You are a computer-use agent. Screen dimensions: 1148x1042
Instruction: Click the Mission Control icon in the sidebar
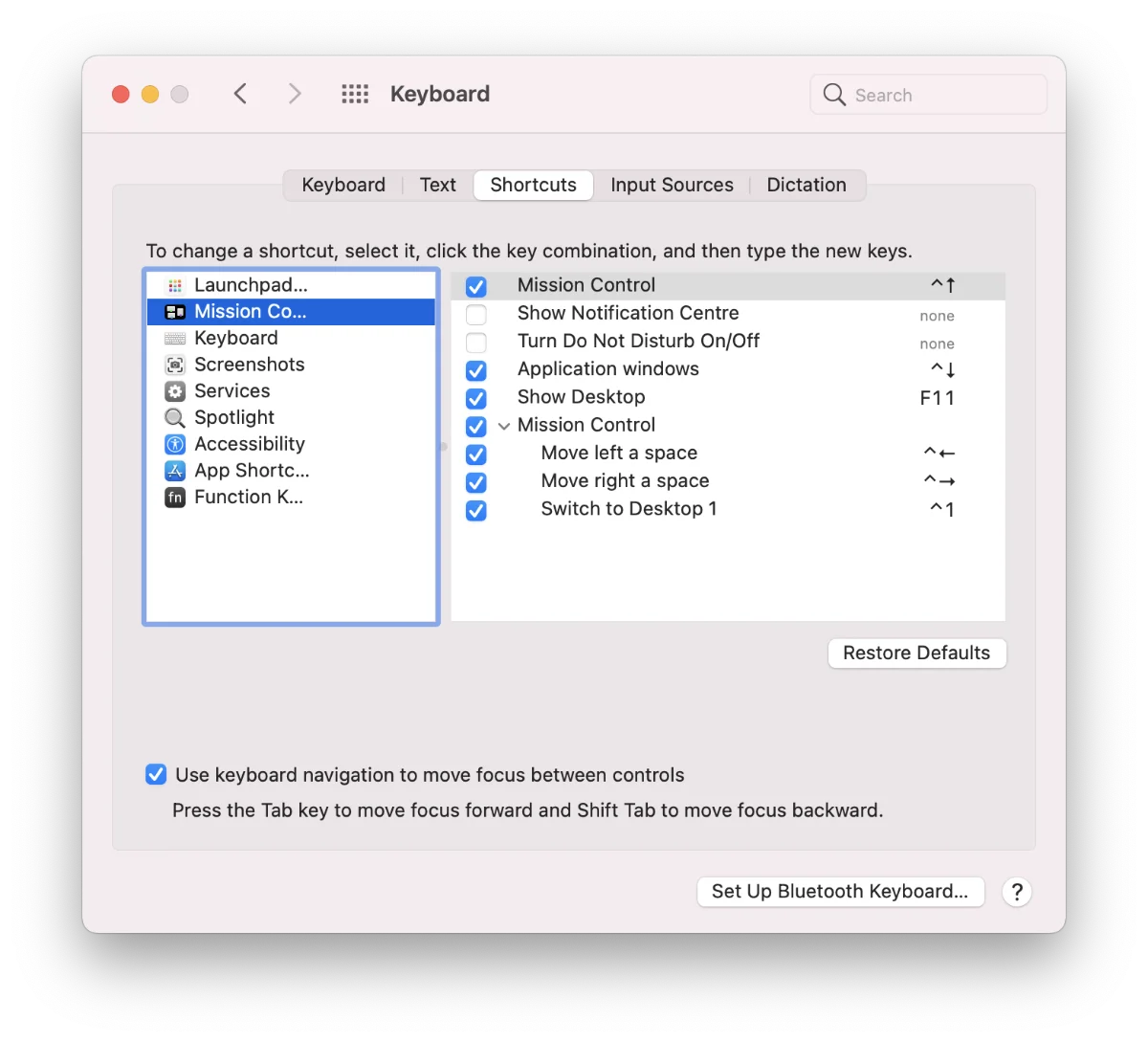(175, 312)
